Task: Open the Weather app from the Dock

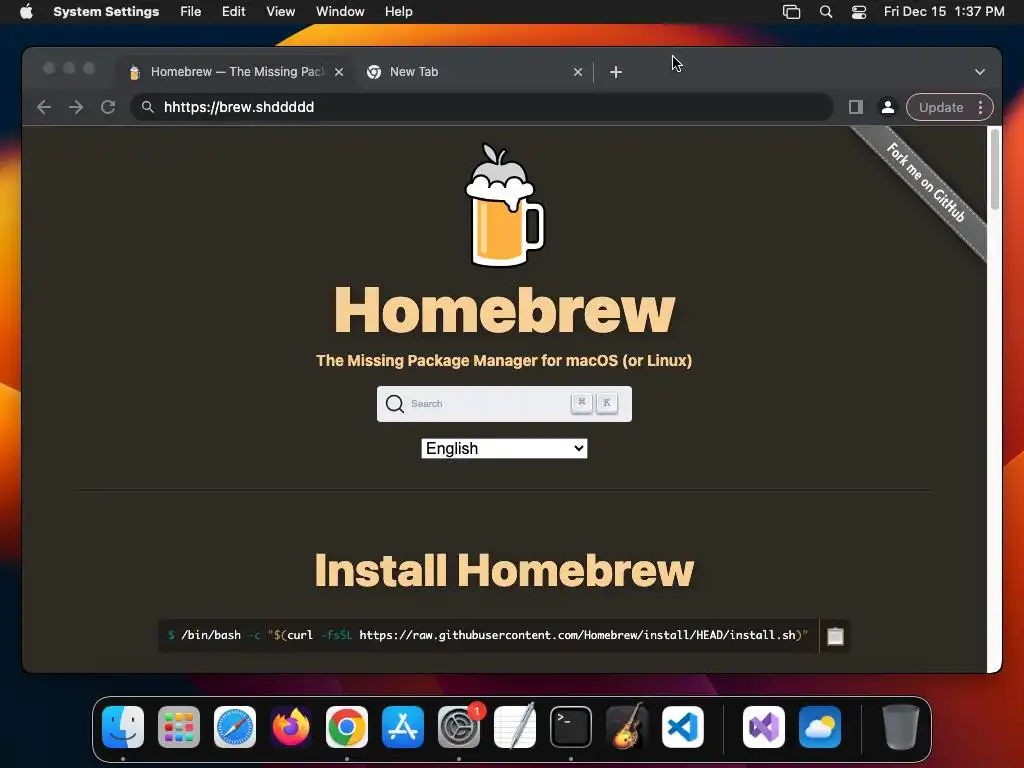Action: (820, 727)
